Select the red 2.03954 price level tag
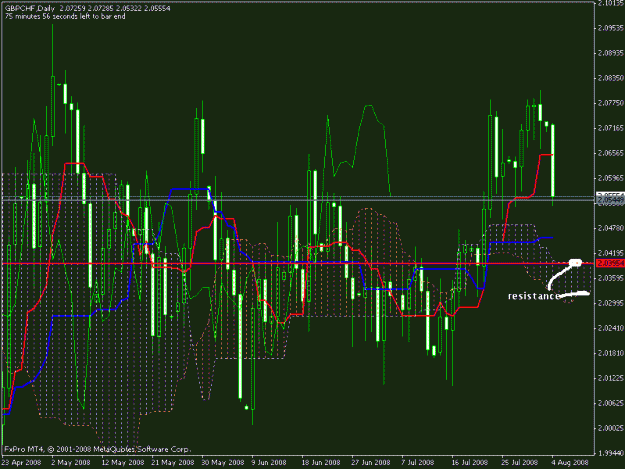The width and height of the screenshot is (625, 469). click(610, 263)
